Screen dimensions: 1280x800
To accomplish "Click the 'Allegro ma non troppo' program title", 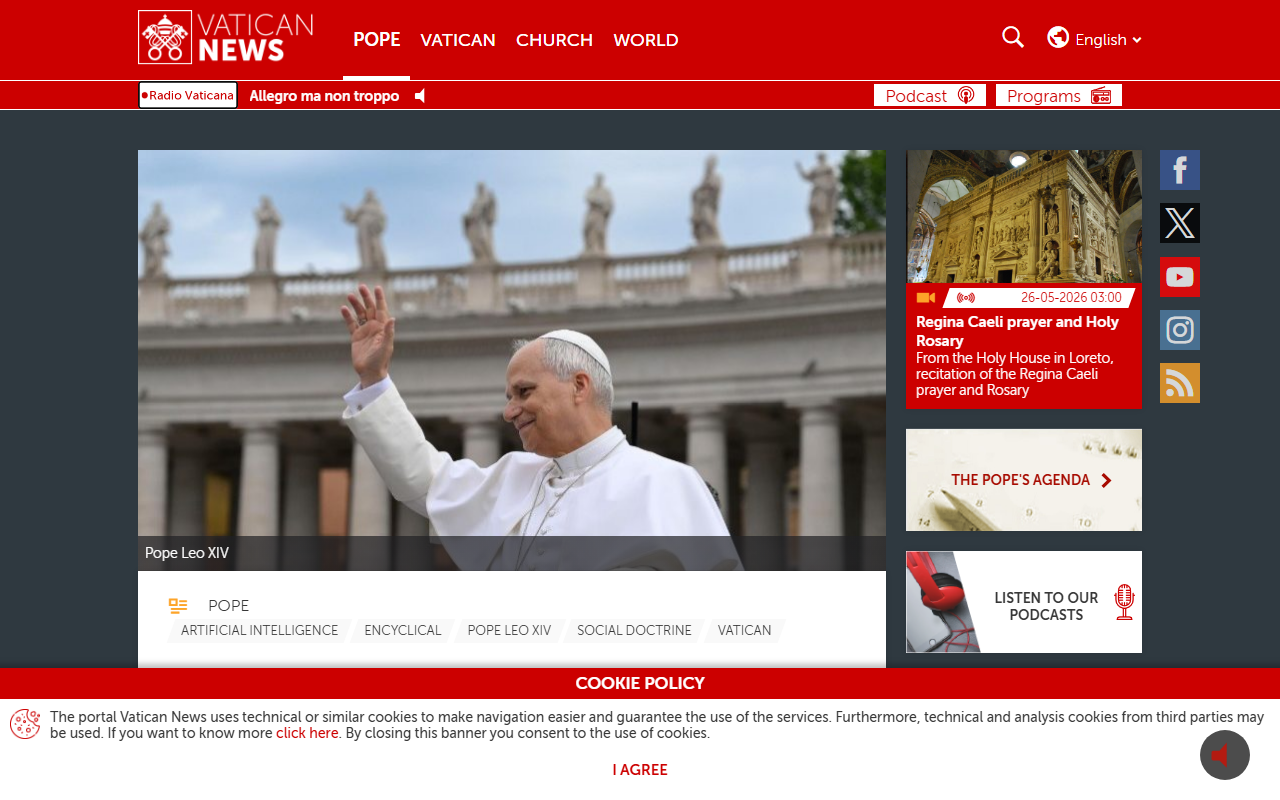I will (x=324, y=96).
